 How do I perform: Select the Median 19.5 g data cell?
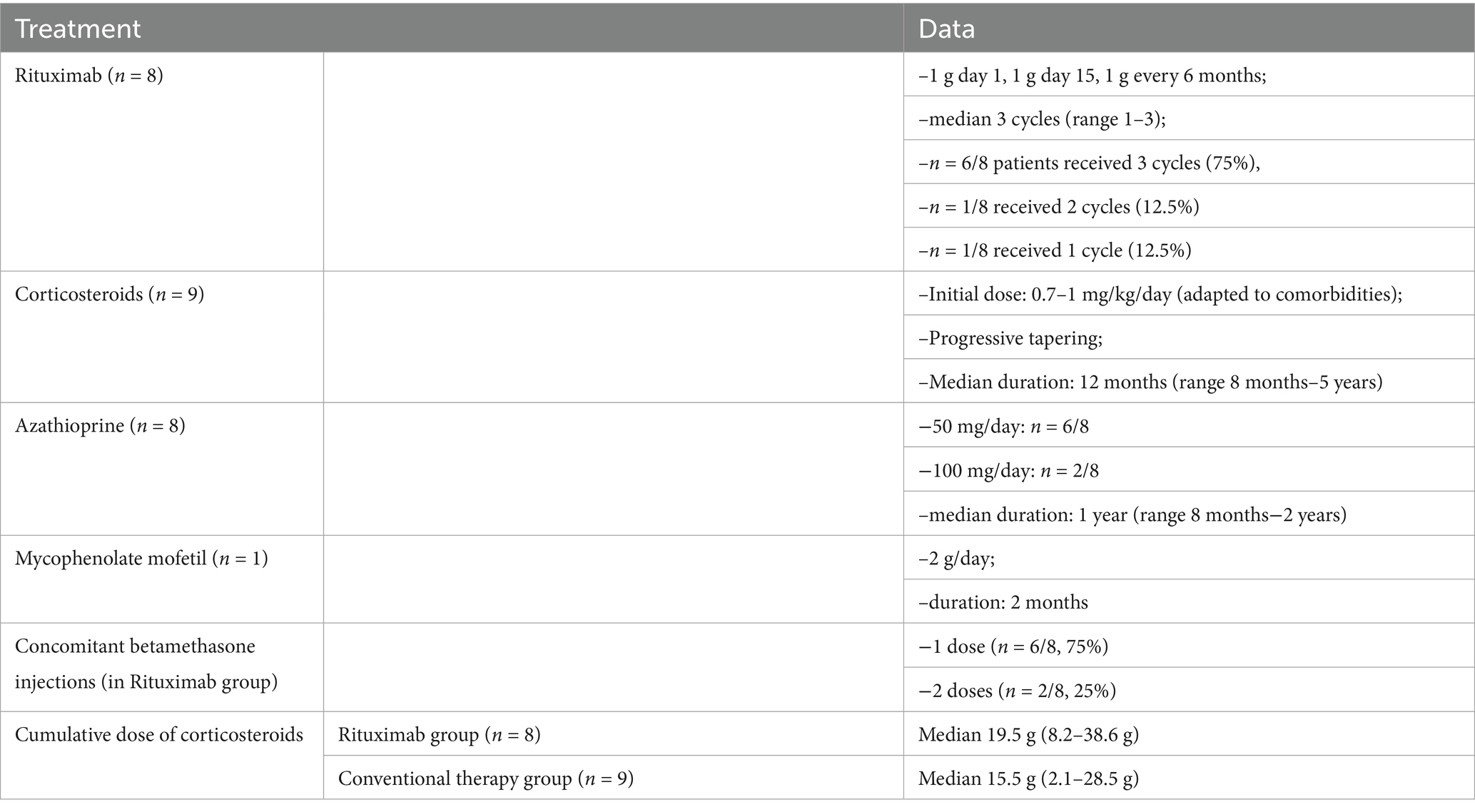tap(1028, 734)
